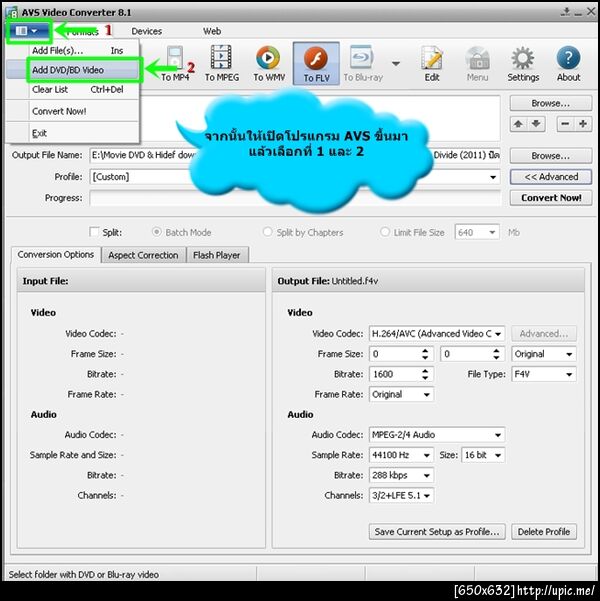Click Save Current Setup as Profile...

pyautogui.click(x=437, y=532)
